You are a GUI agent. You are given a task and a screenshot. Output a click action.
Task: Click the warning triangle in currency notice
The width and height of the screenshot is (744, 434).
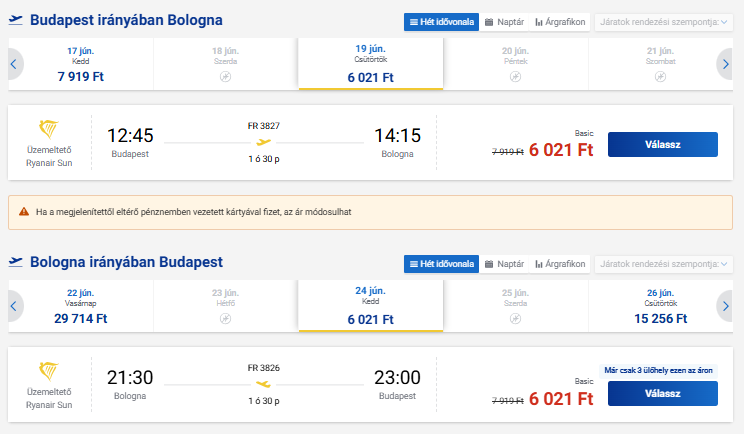pyautogui.click(x=24, y=212)
